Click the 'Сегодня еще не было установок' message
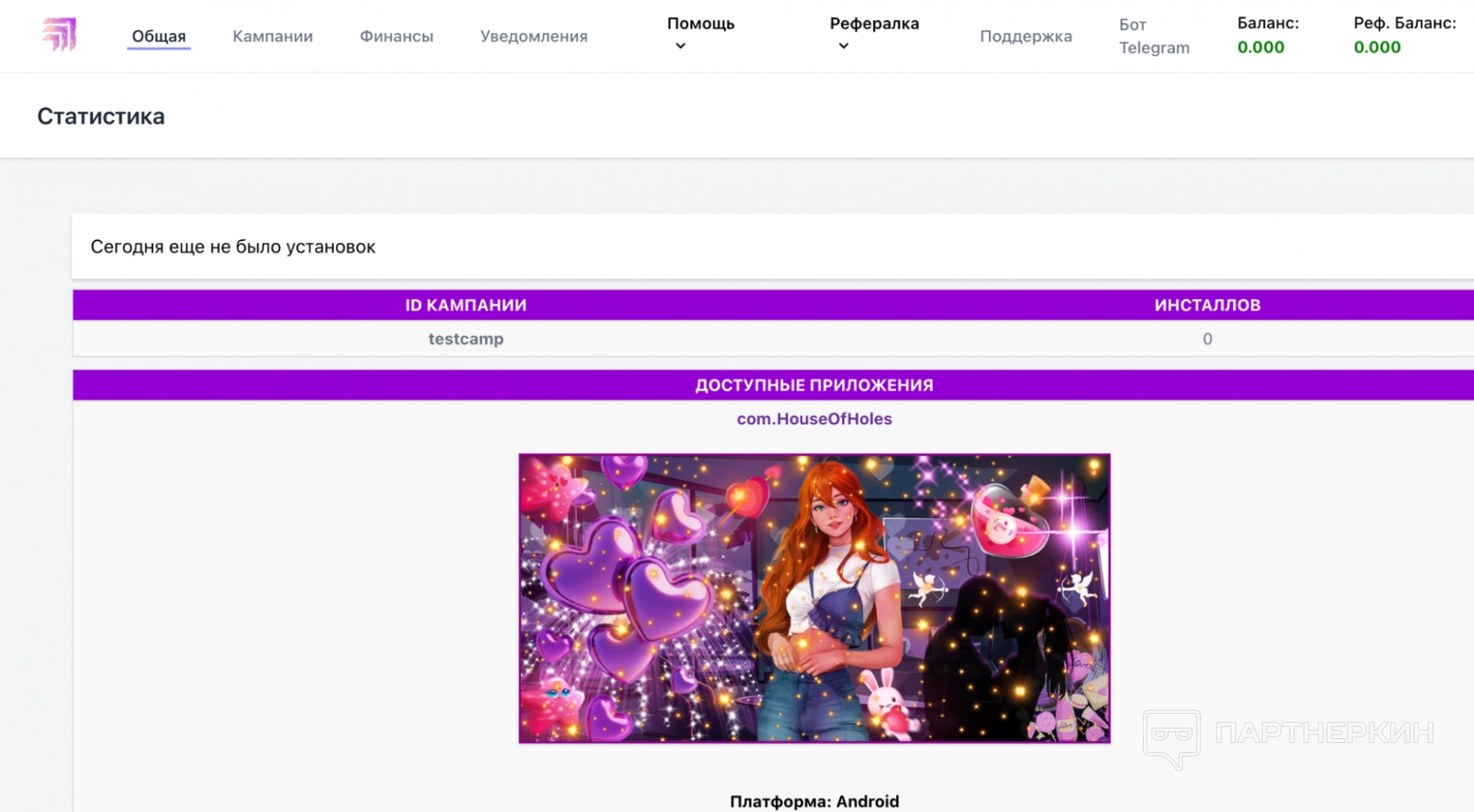1474x812 pixels. [233, 247]
